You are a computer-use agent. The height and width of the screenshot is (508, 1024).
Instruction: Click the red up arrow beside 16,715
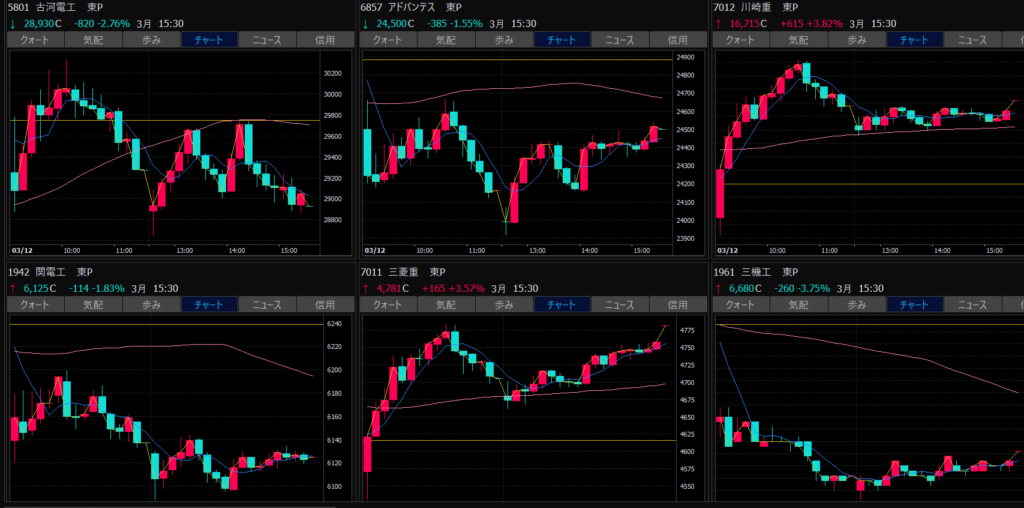pyautogui.click(x=718, y=23)
